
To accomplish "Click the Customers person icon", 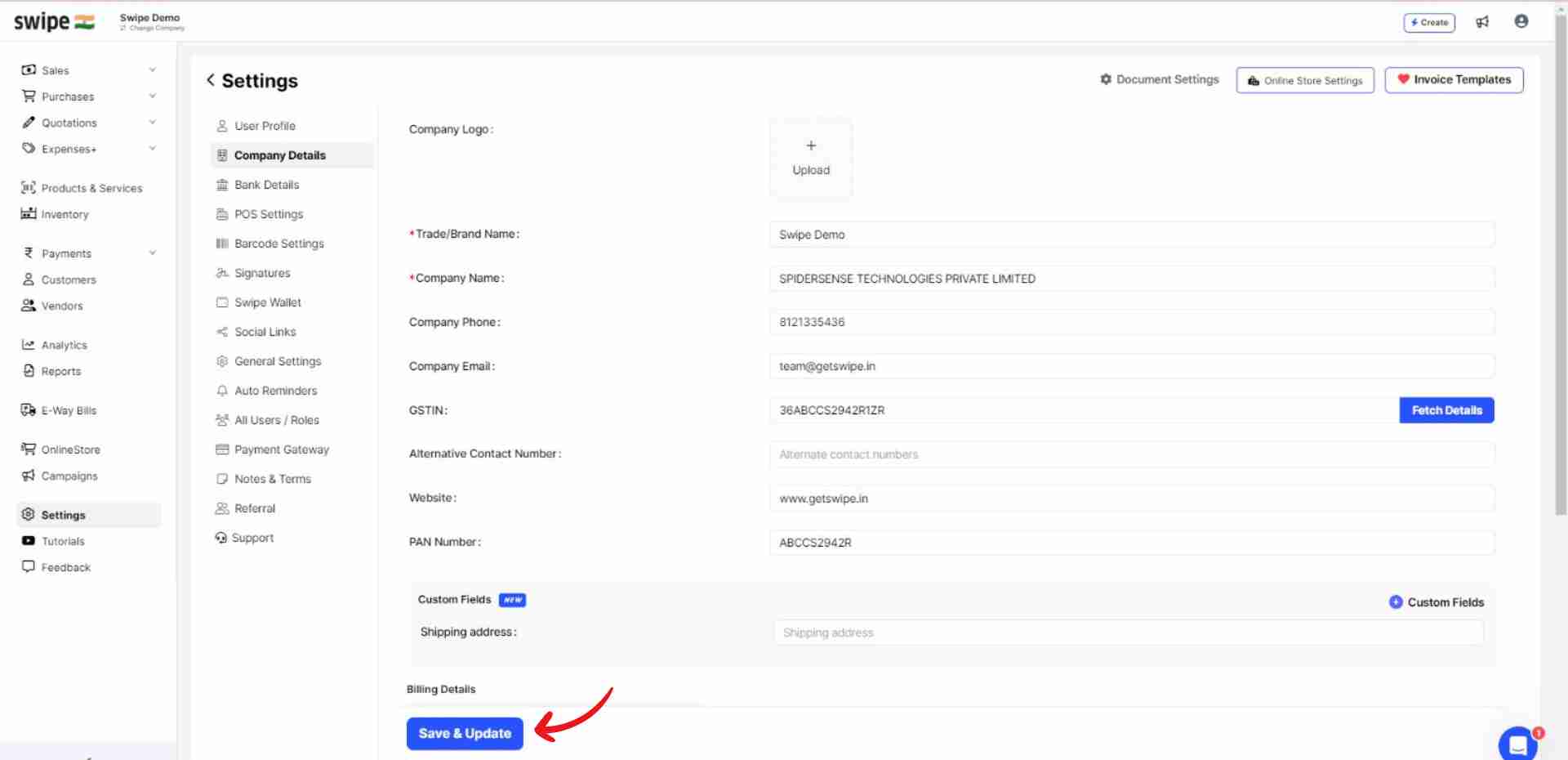I will point(29,279).
